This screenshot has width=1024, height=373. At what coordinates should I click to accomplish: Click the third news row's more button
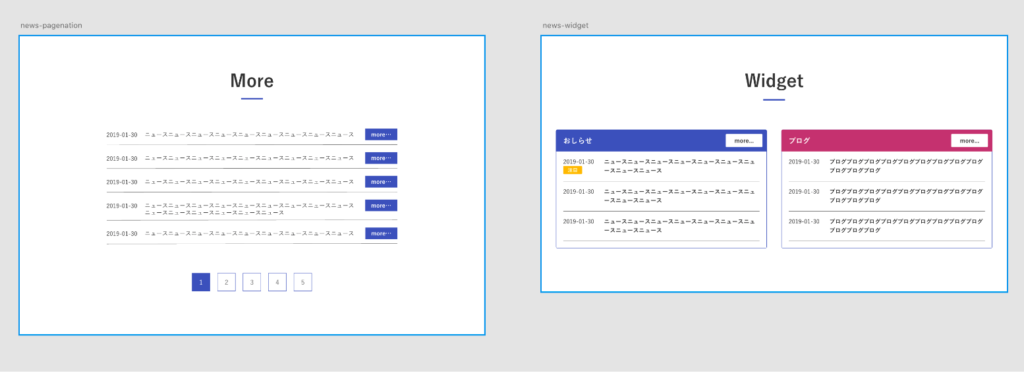[381, 182]
